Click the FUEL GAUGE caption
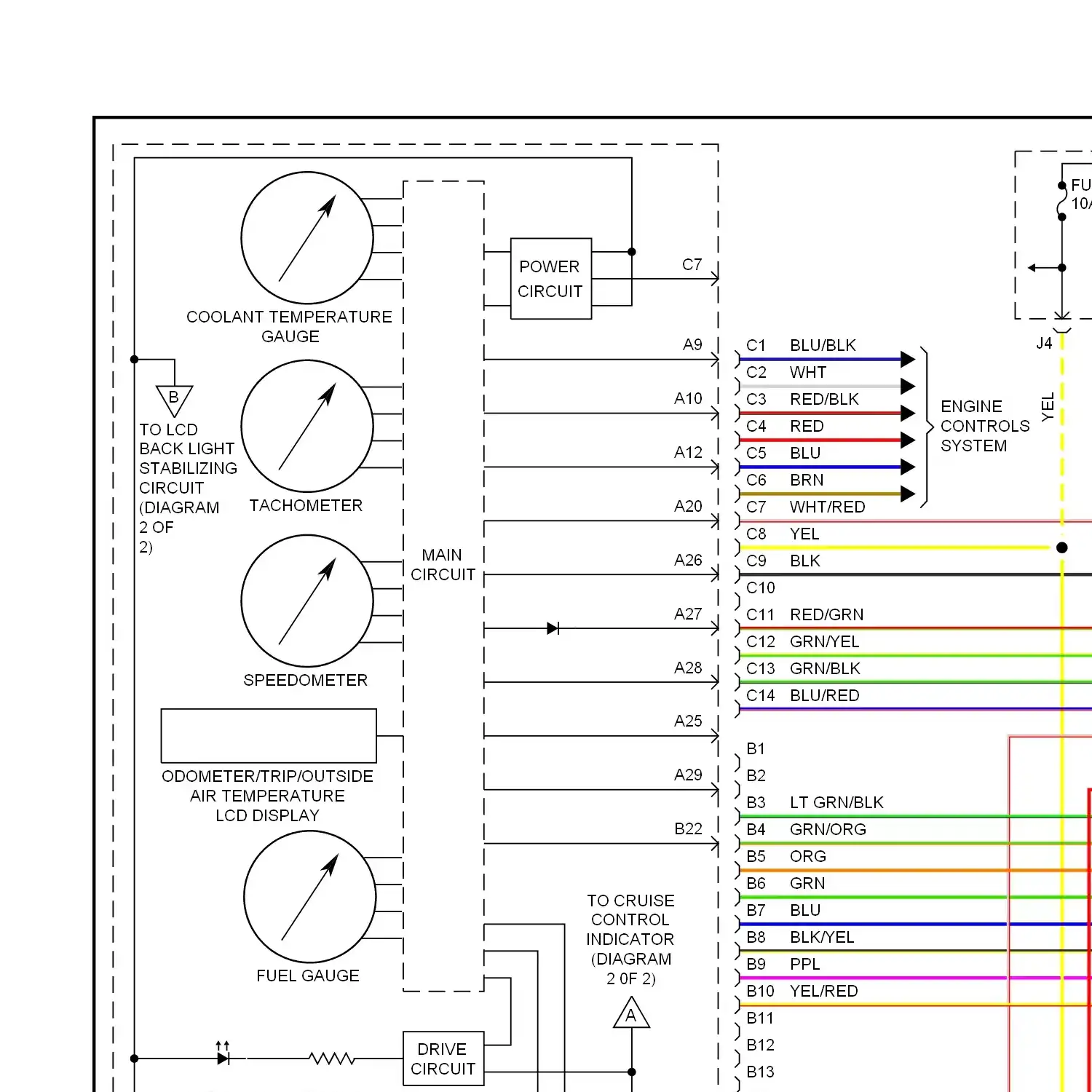 [307, 976]
